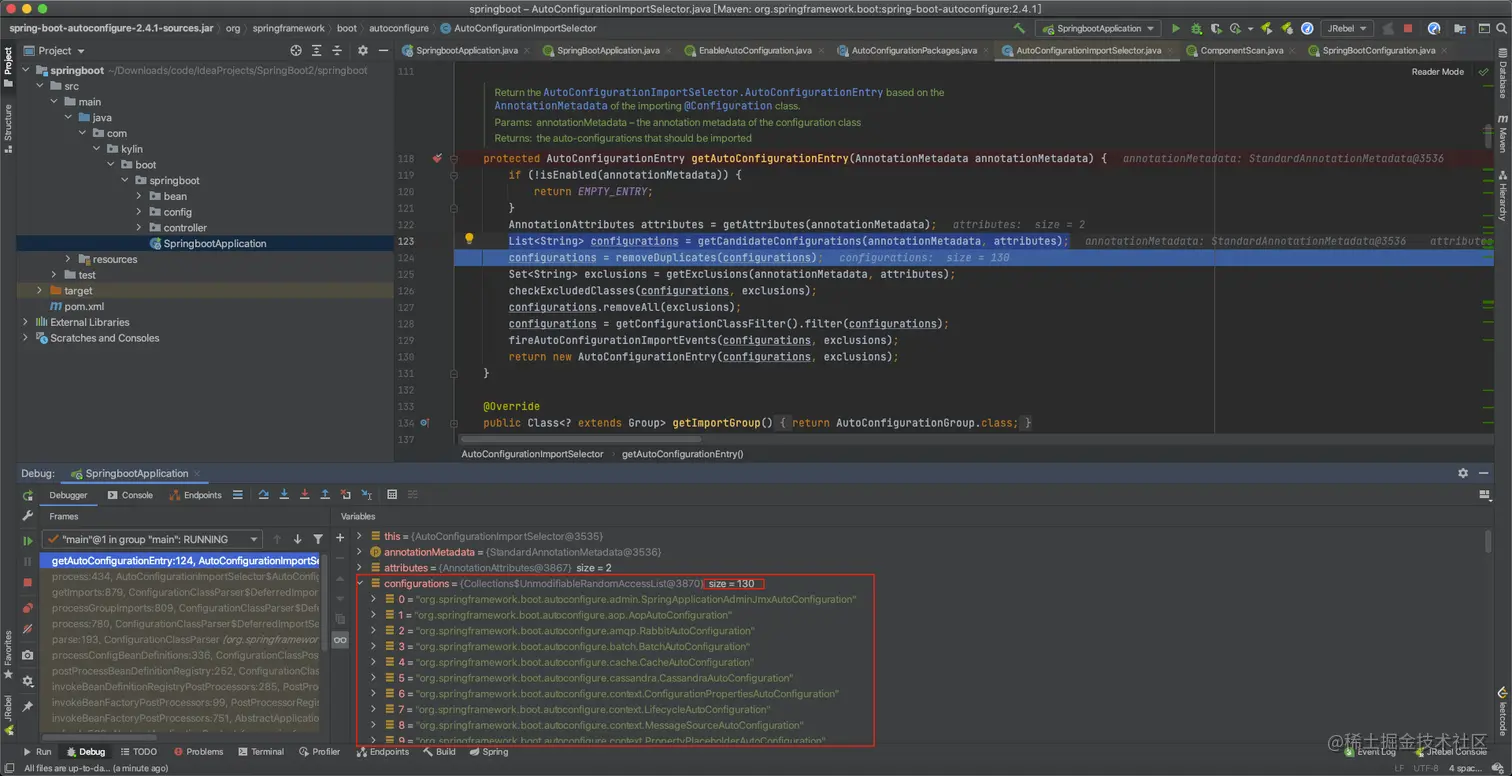Click New Watch plus icon in Variables
The image size is (1512, 776).
[x=340, y=538]
